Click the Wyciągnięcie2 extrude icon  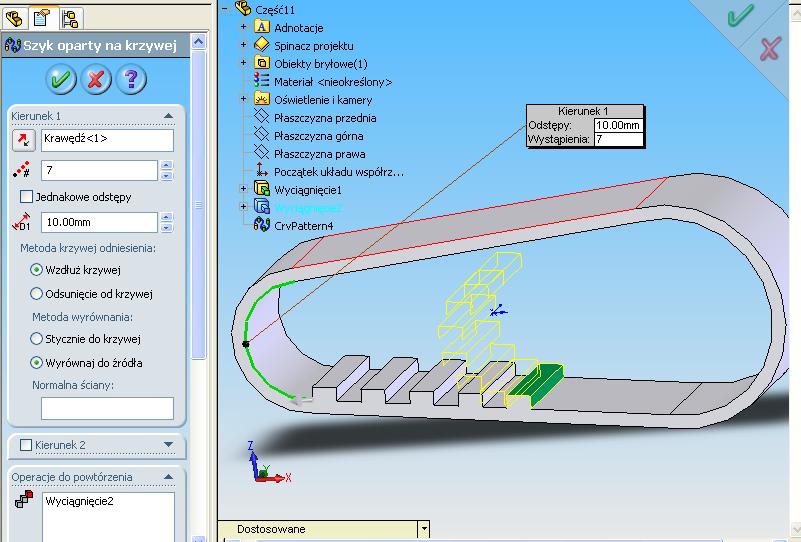pos(262,206)
